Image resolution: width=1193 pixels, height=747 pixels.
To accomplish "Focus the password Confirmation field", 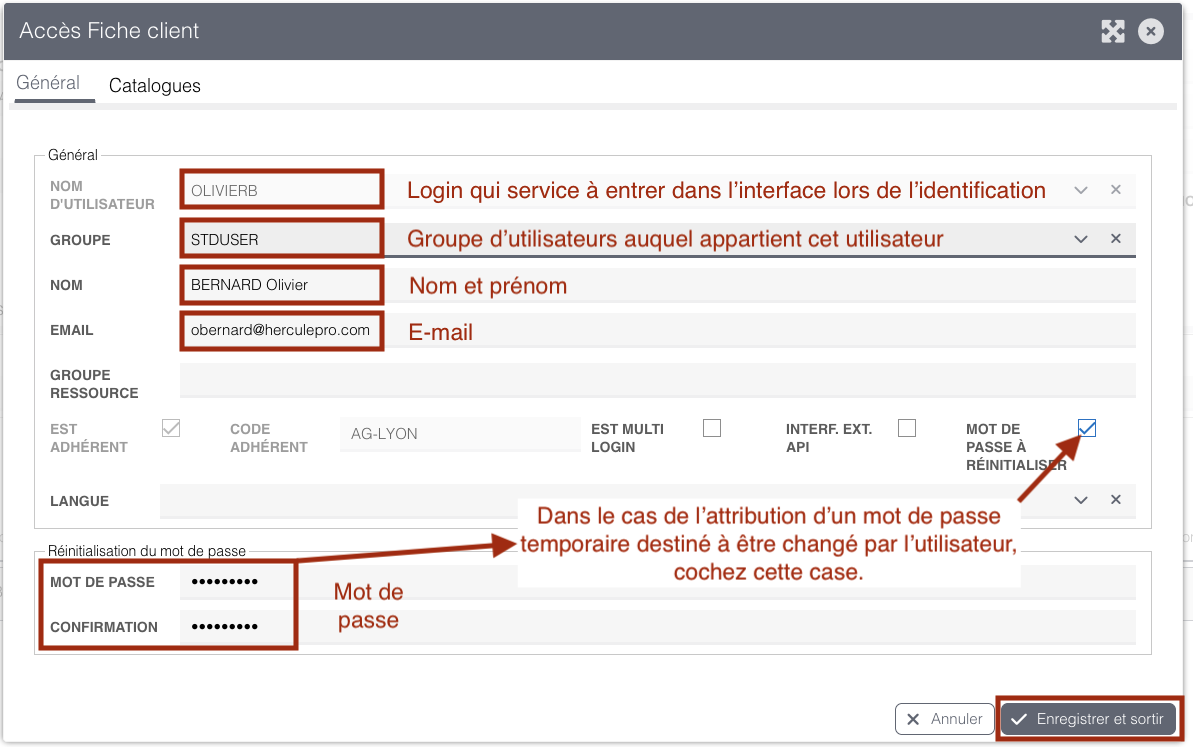I will [657, 627].
